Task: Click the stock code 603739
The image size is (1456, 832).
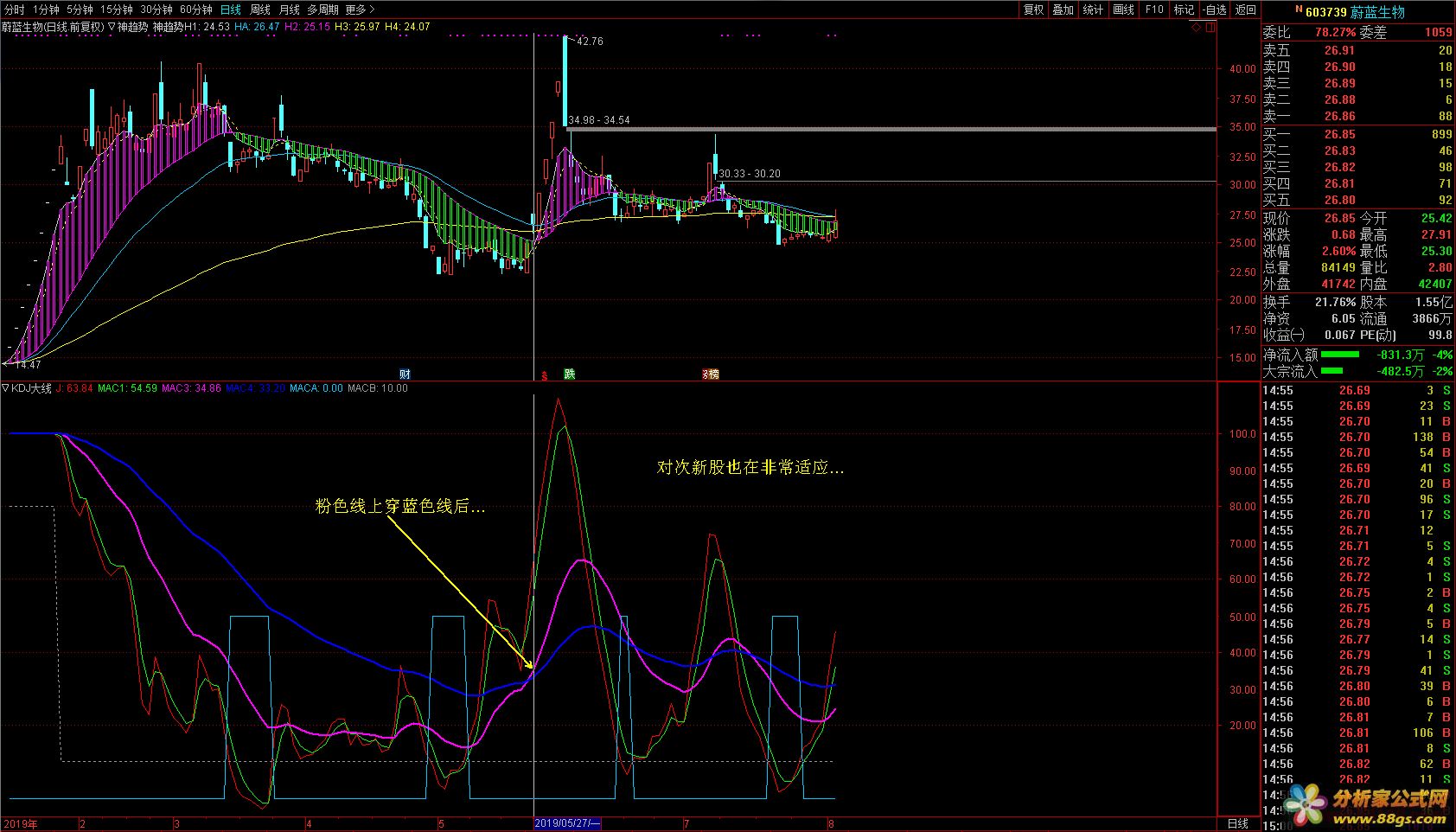Action: coord(1326,12)
